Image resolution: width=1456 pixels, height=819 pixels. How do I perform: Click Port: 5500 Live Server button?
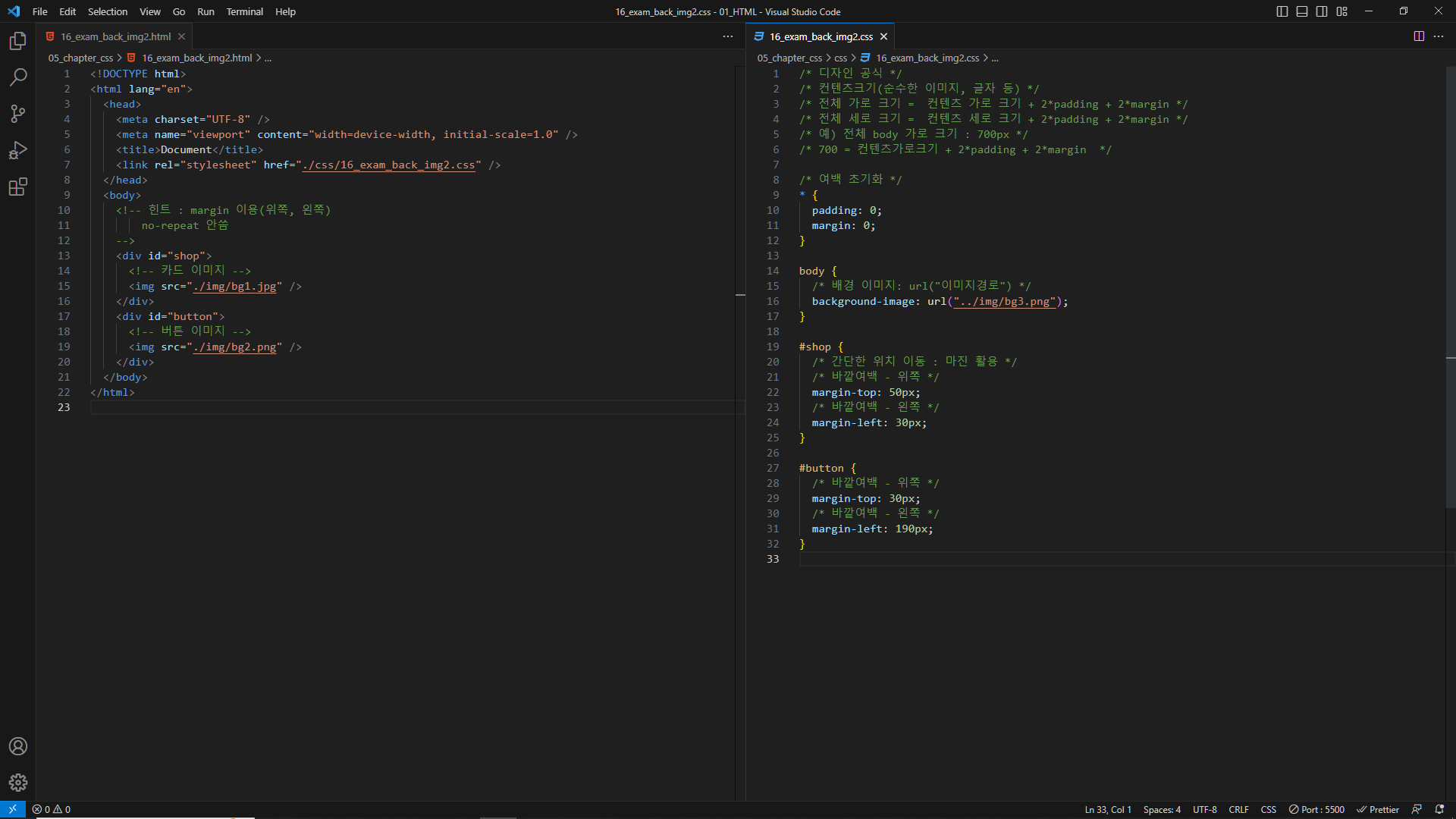[1316, 809]
